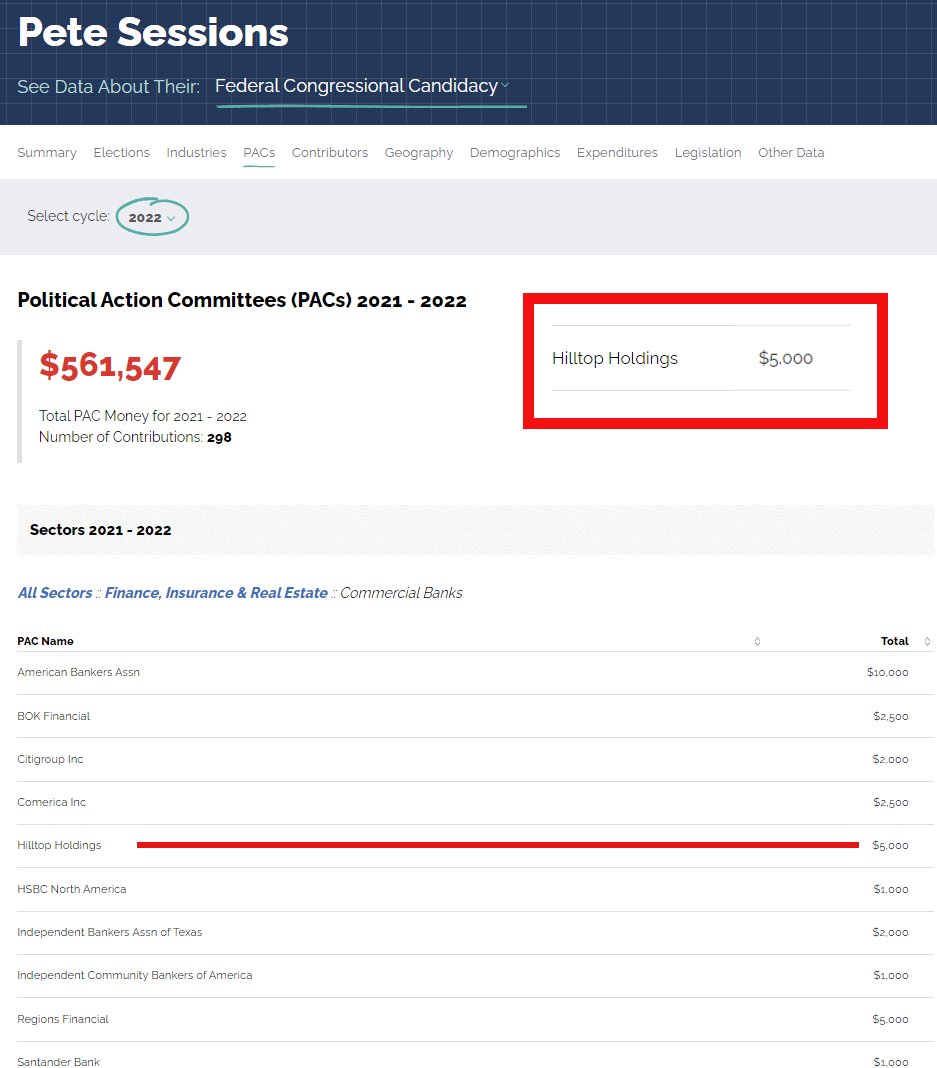Viewport: 937px width, 1068px height.
Task: View the Demographics tab
Action: 515,153
